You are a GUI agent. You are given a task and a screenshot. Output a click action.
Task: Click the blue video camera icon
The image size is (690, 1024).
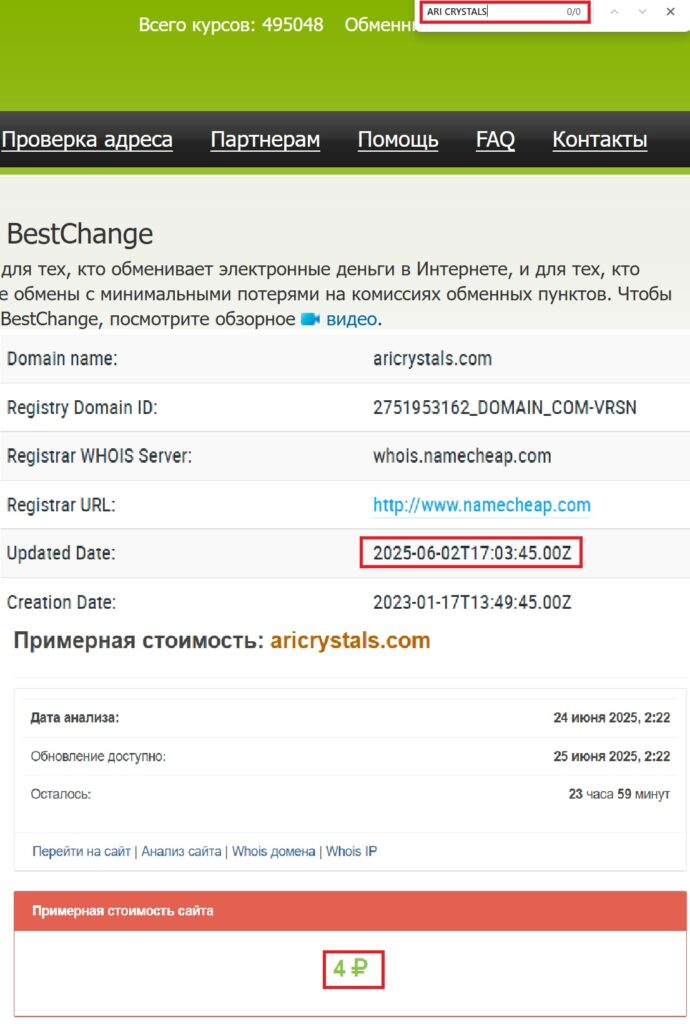310,320
